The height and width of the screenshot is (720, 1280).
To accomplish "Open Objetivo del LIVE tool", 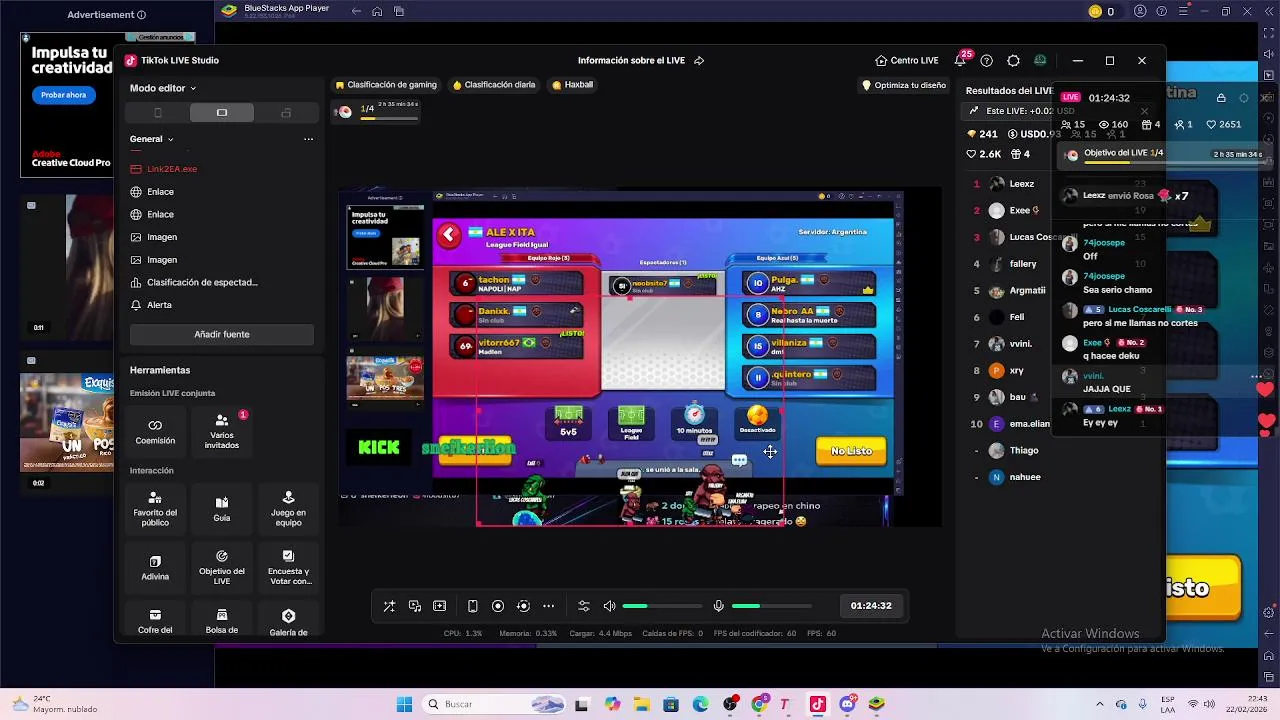I will (x=222, y=568).
